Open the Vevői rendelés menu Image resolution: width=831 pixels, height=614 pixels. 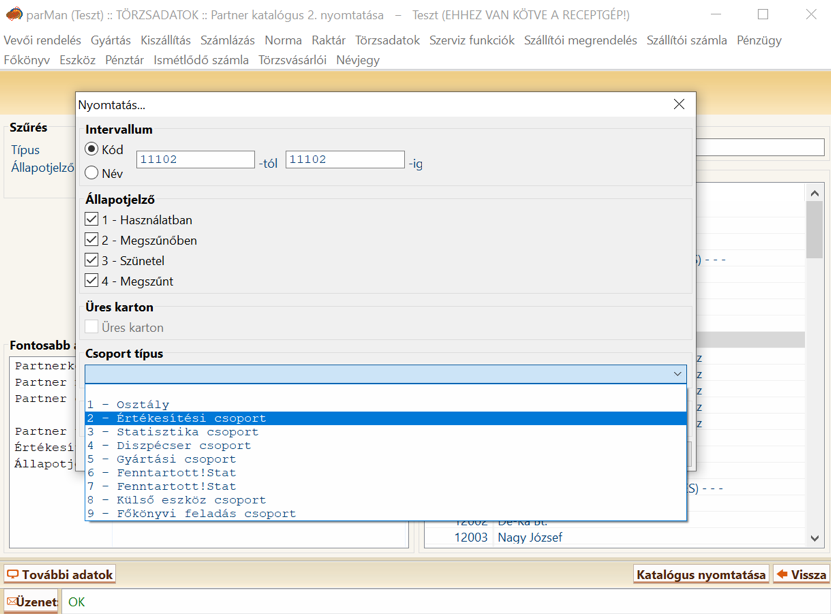click(x=42, y=40)
